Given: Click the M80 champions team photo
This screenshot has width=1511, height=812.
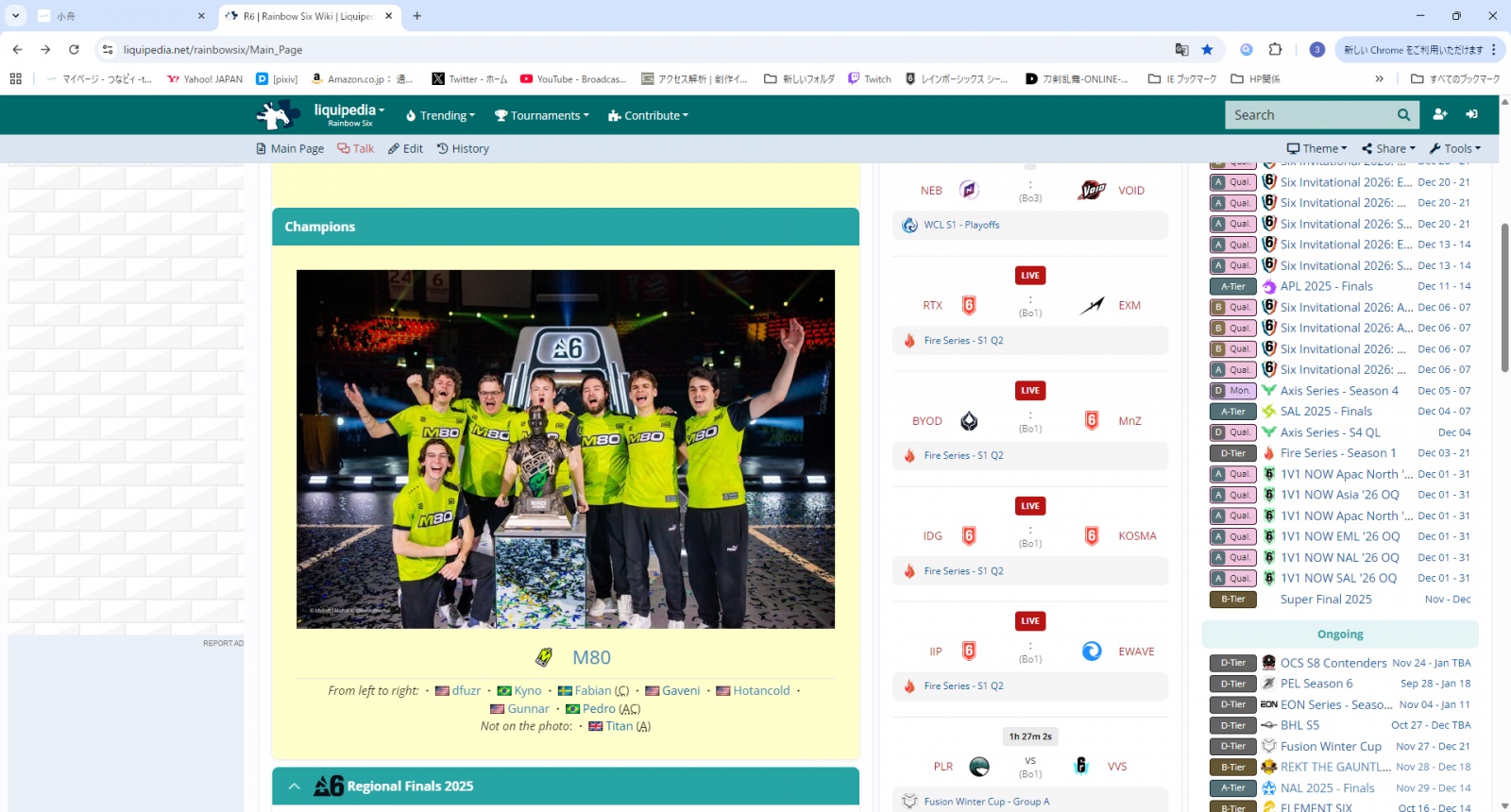Looking at the screenshot, I should pos(565,449).
